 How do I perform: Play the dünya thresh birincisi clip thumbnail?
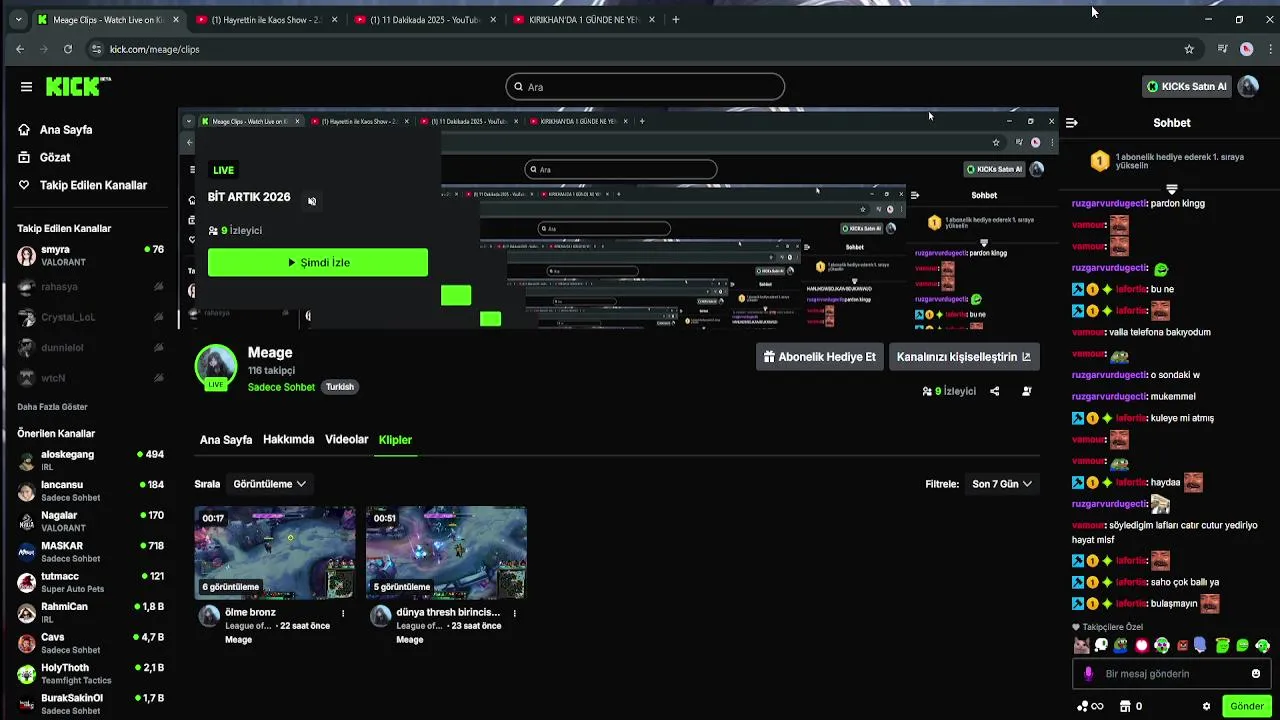[x=446, y=553]
